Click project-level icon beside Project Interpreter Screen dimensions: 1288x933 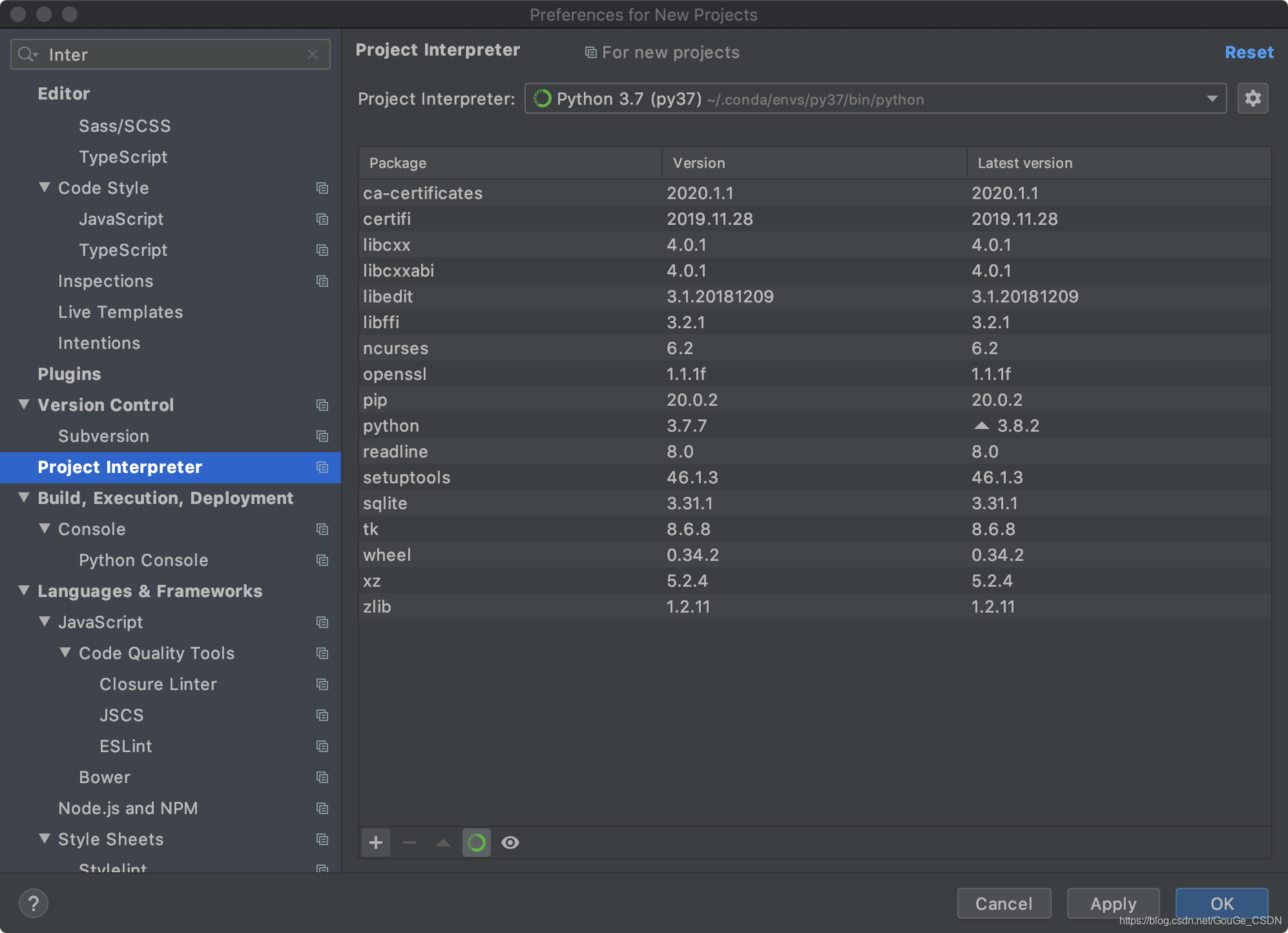click(x=322, y=467)
